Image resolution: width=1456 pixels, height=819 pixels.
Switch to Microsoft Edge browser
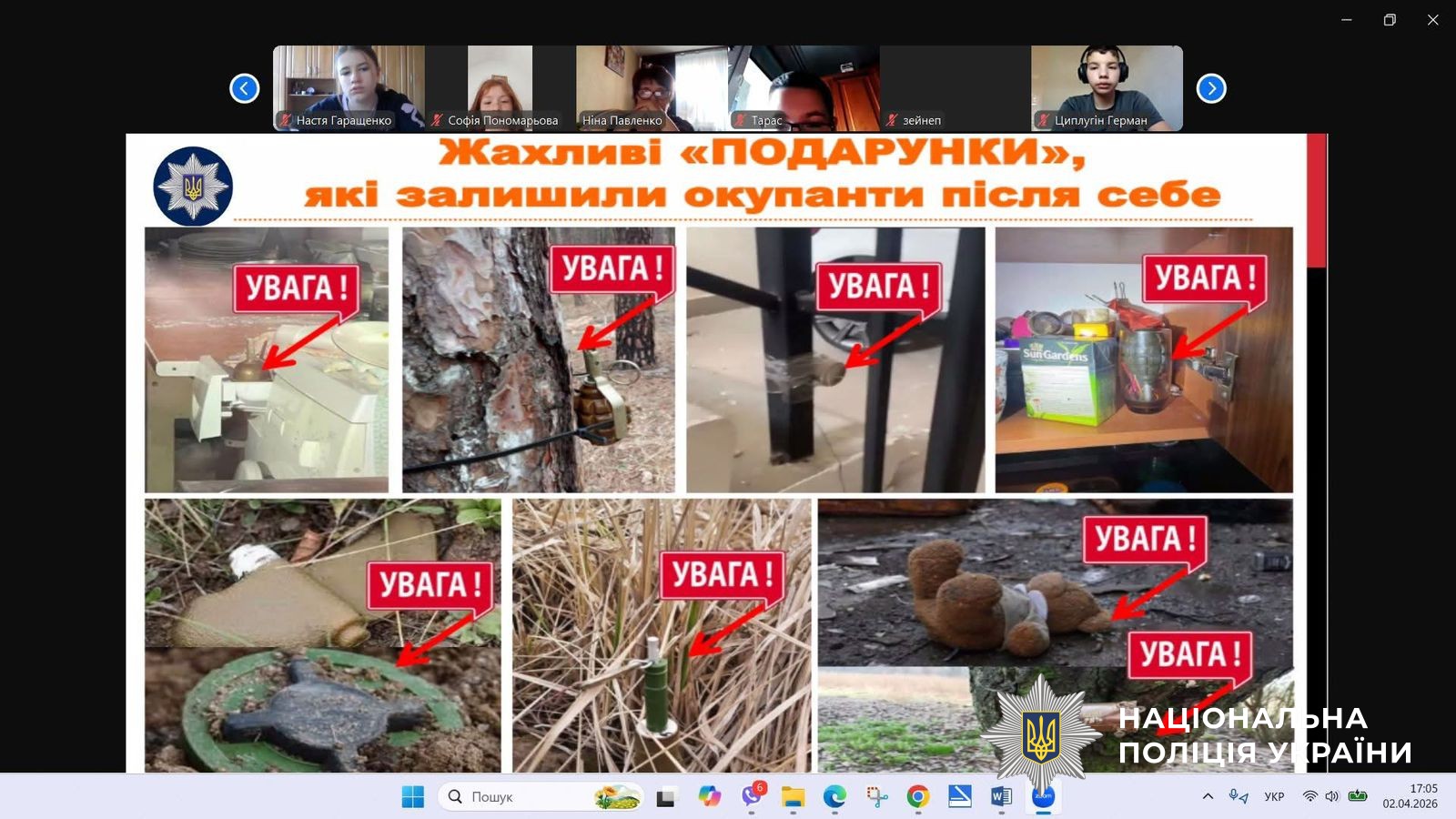point(834,797)
